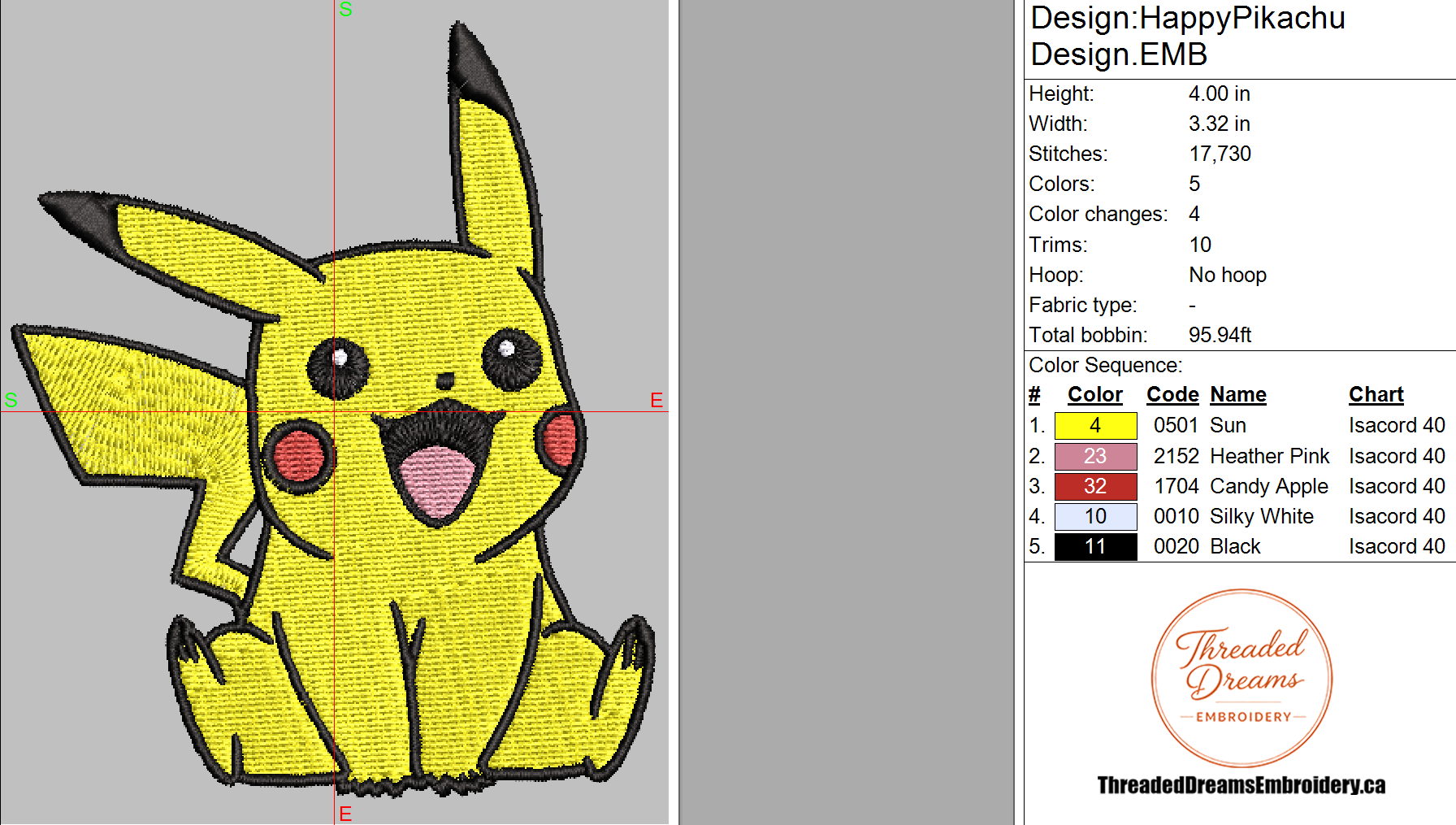The width and height of the screenshot is (1456, 825).
Task: Click the Heather Pink swatch 23
Action: tap(1095, 456)
